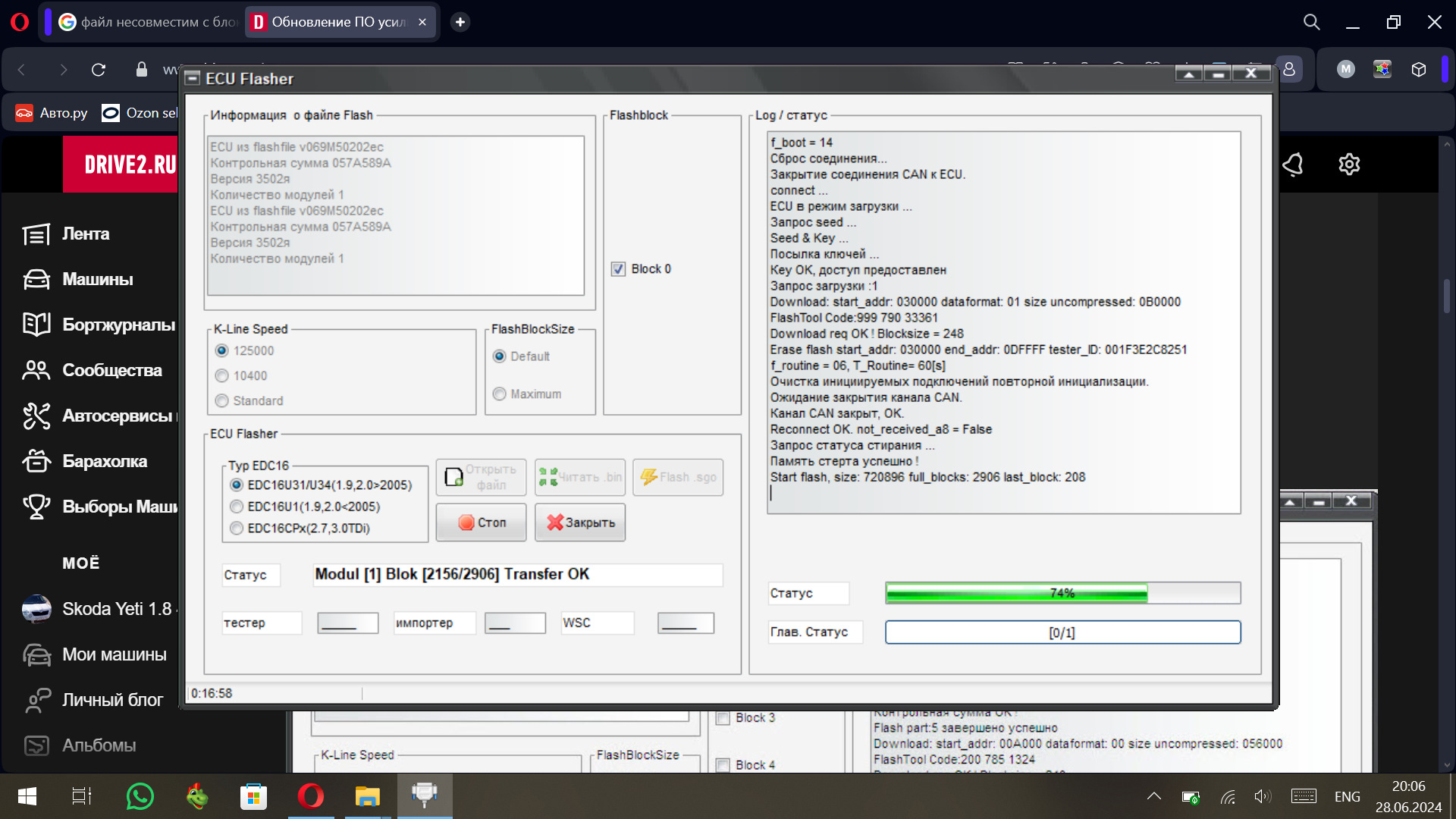Select the 10400 K-Line speed radio
Image resolution: width=1456 pixels, height=819 pixels.
(x=222, y=375)
